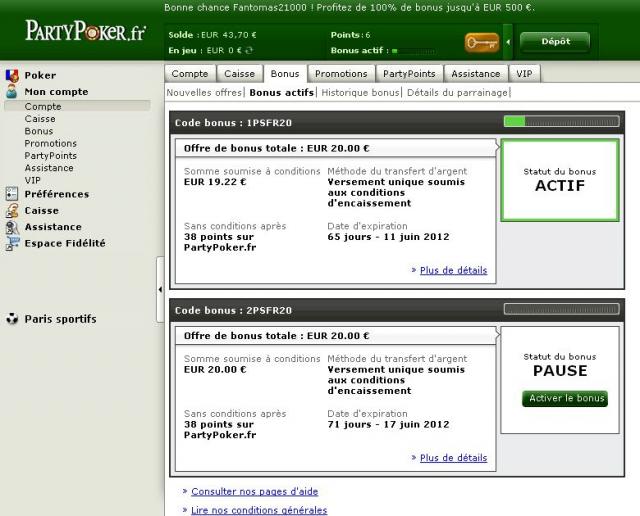Click the PartyPoker.fr logo
The image size is (640, 516).
[x=85, y=31]
